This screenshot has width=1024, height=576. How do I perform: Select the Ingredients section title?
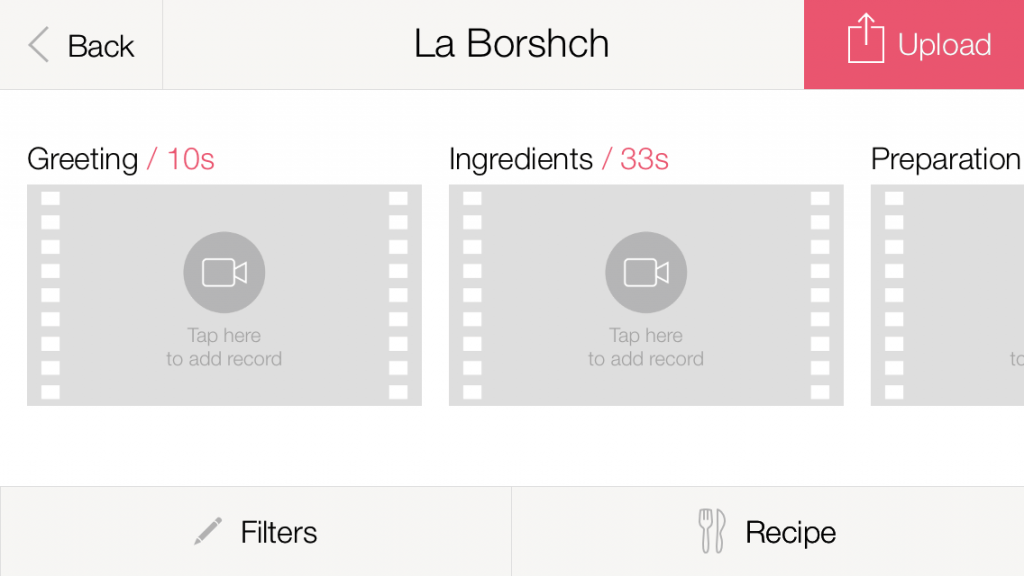click(x=520, y=159)
